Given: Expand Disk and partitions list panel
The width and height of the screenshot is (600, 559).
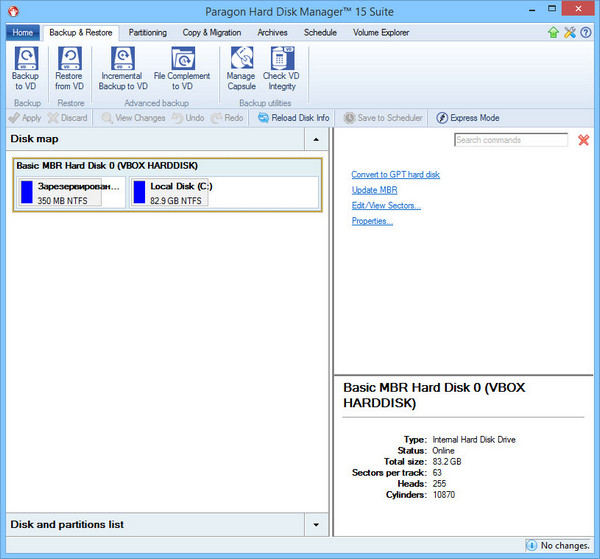Looking at the screenshot, I should [316, 524].
